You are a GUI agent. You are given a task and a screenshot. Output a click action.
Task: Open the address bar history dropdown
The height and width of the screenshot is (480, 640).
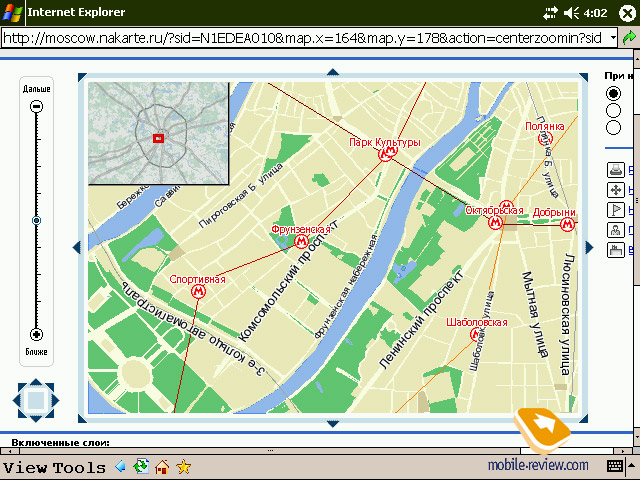pyautogui.click(x=613, y=38)
